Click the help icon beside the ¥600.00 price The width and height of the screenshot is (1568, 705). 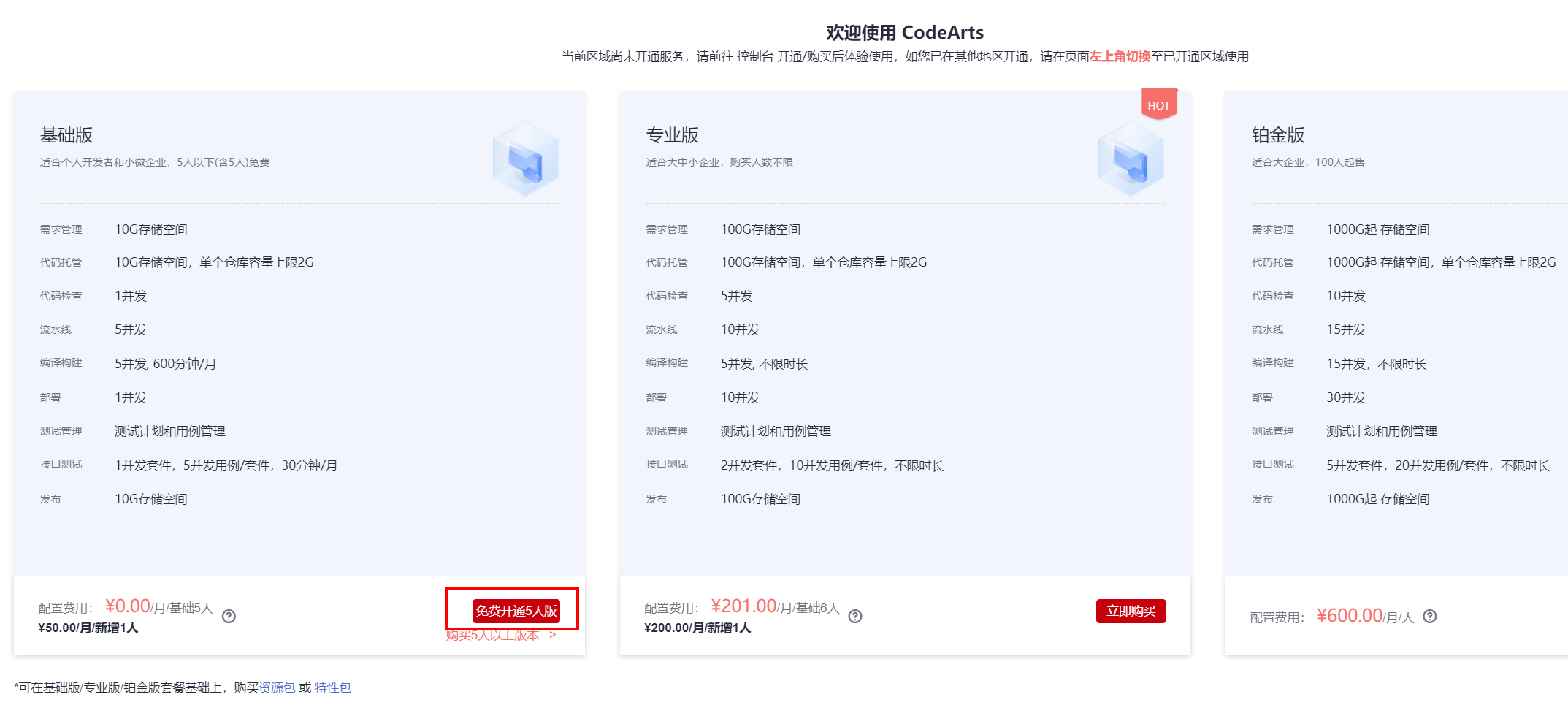tap(1430, 616)
